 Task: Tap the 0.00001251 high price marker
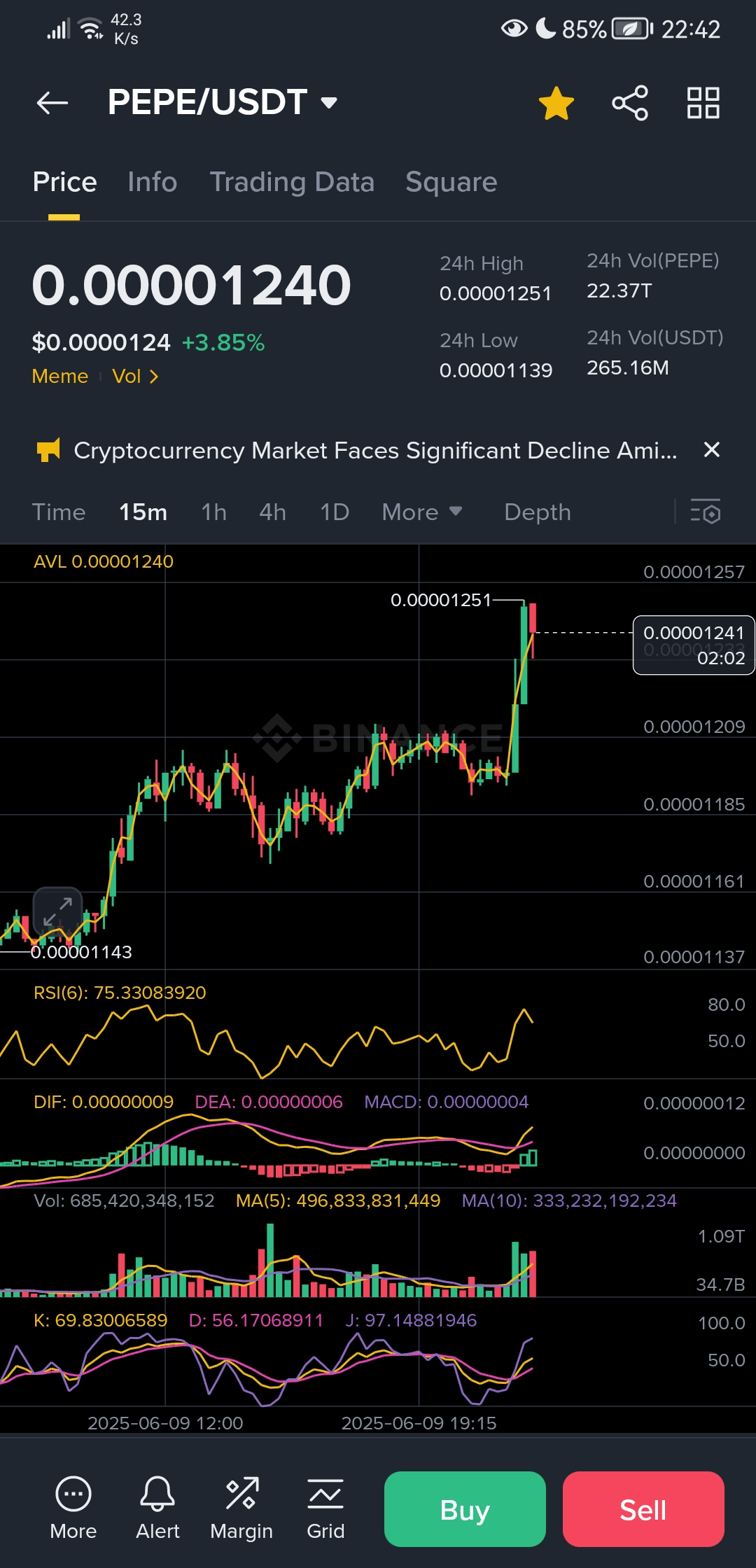441,600
